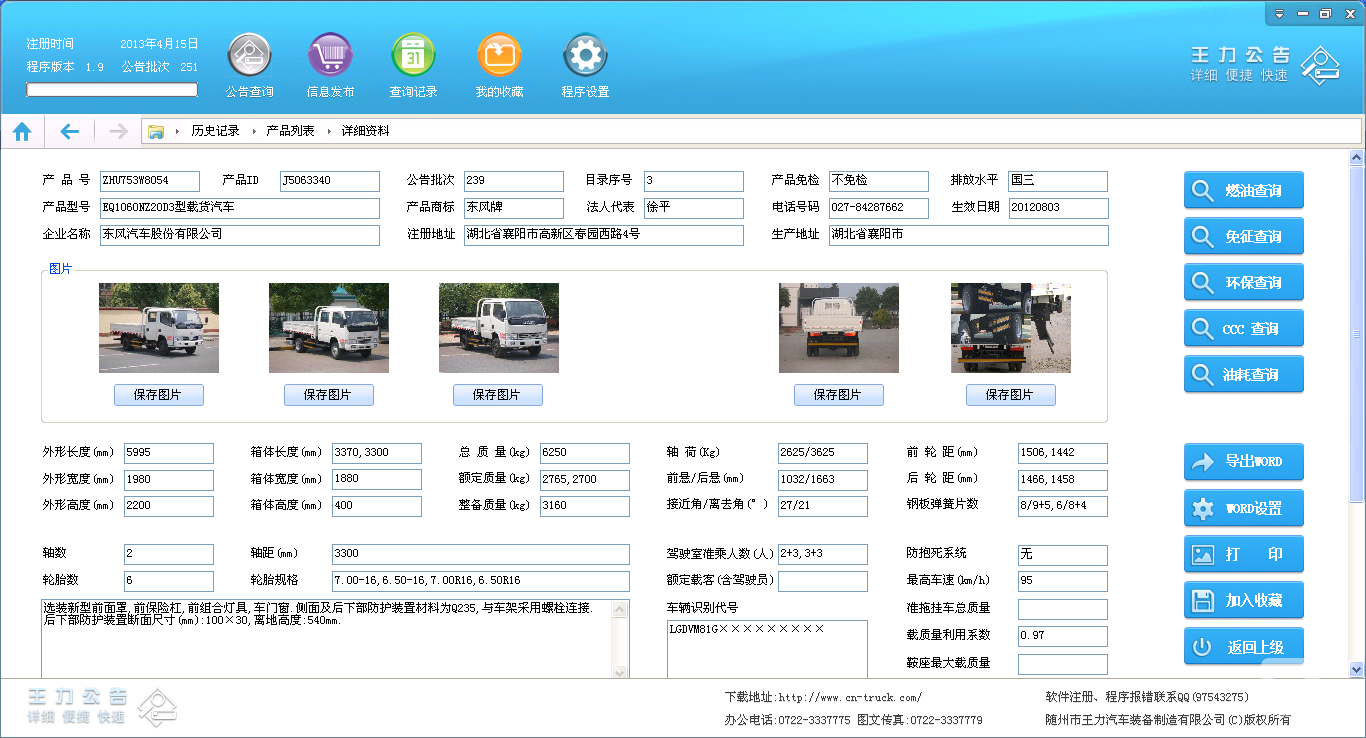
Task: Click 返回上级 to go back up
Action: 1243,646
